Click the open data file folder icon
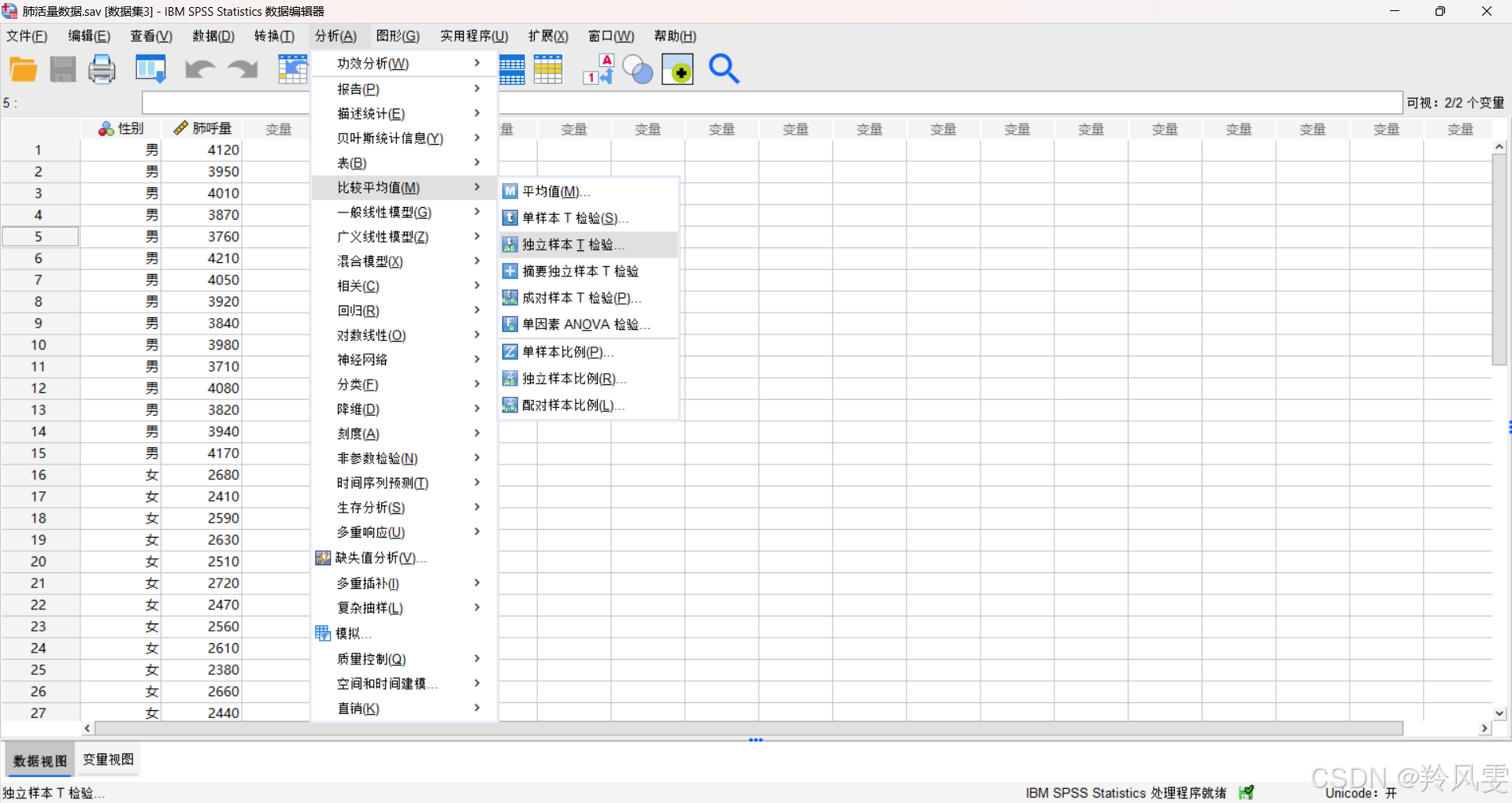The height and width of the screenshot is (803, 1512). 24,69
